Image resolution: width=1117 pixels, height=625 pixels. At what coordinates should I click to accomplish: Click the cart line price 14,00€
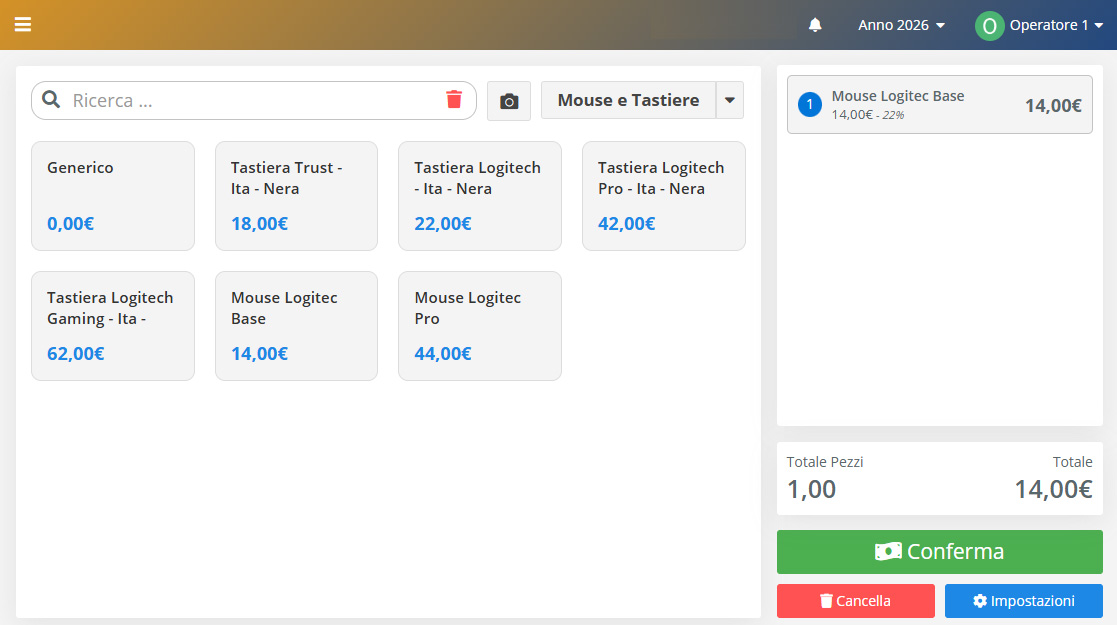1053,105
